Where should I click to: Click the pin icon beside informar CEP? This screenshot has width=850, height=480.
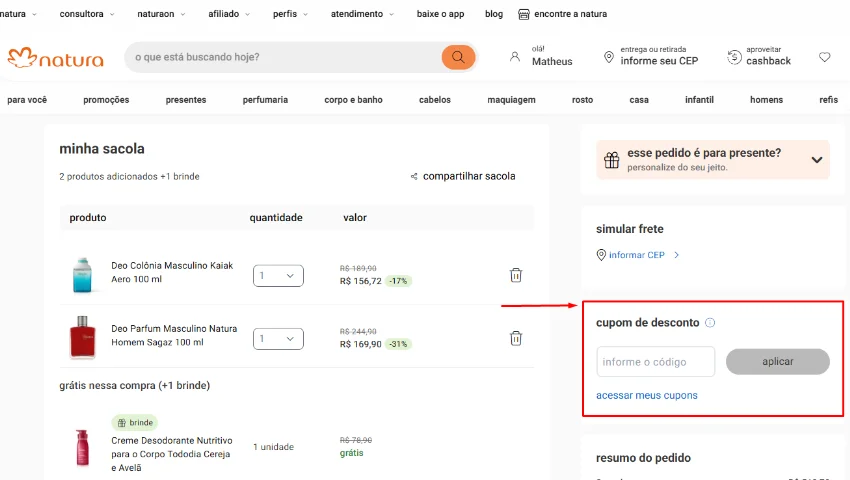[x=601, y=255]
